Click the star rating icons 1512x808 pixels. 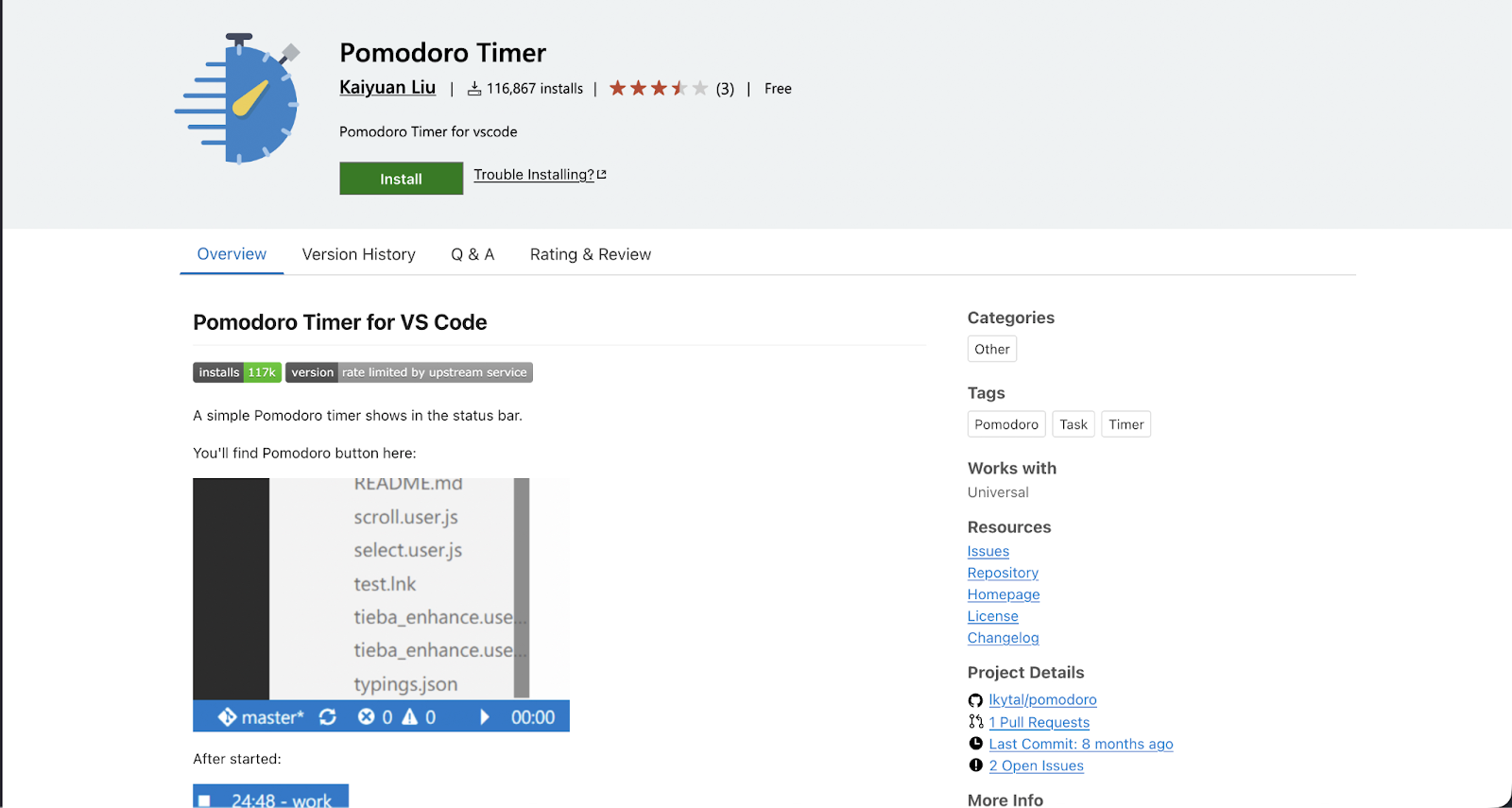point(659,89)
